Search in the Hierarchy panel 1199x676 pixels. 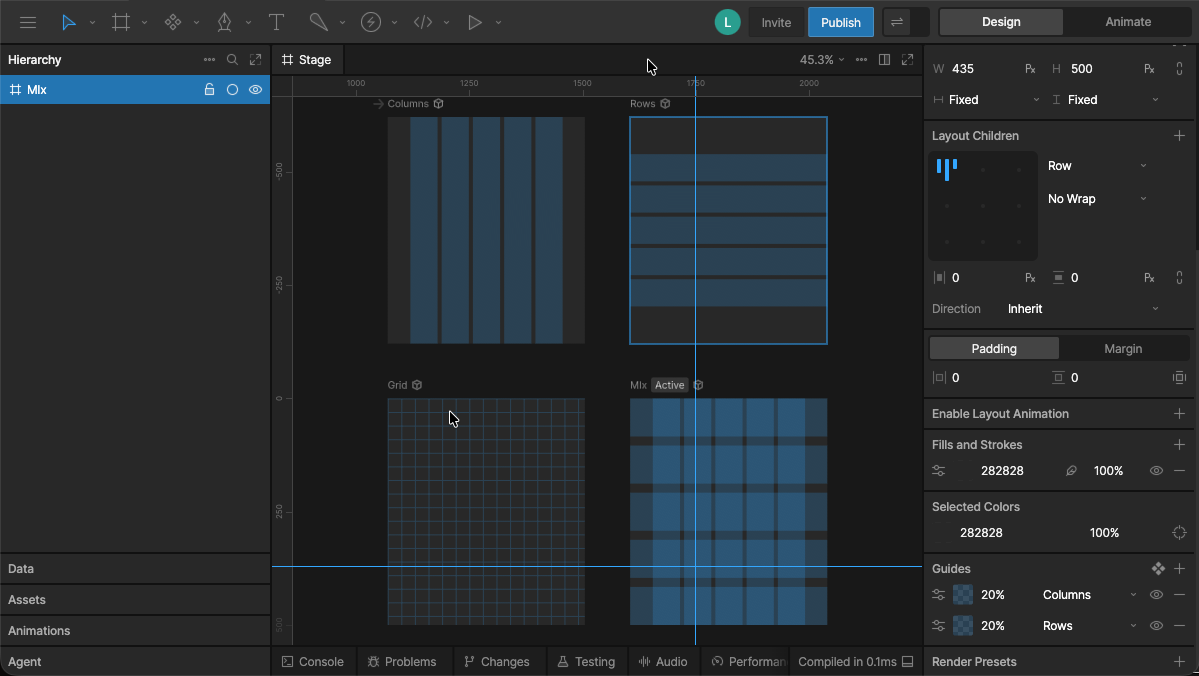[x=232, y=60]
